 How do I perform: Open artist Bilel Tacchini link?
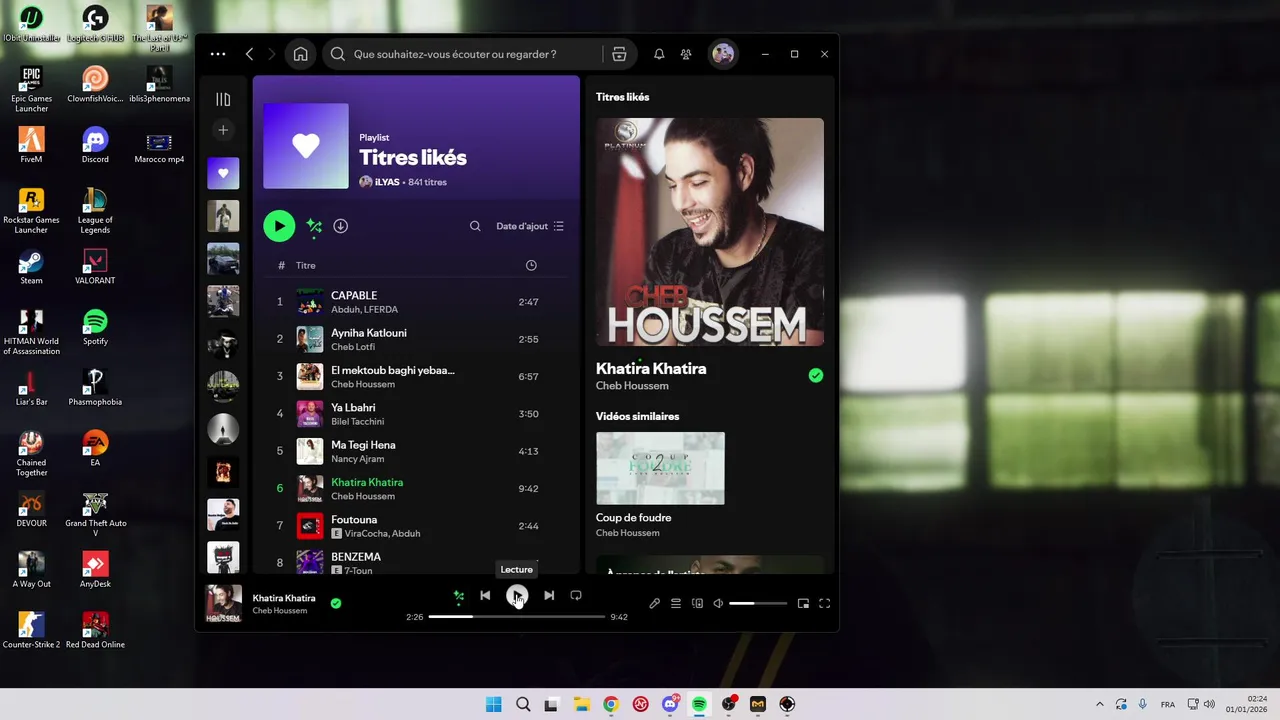358,422
